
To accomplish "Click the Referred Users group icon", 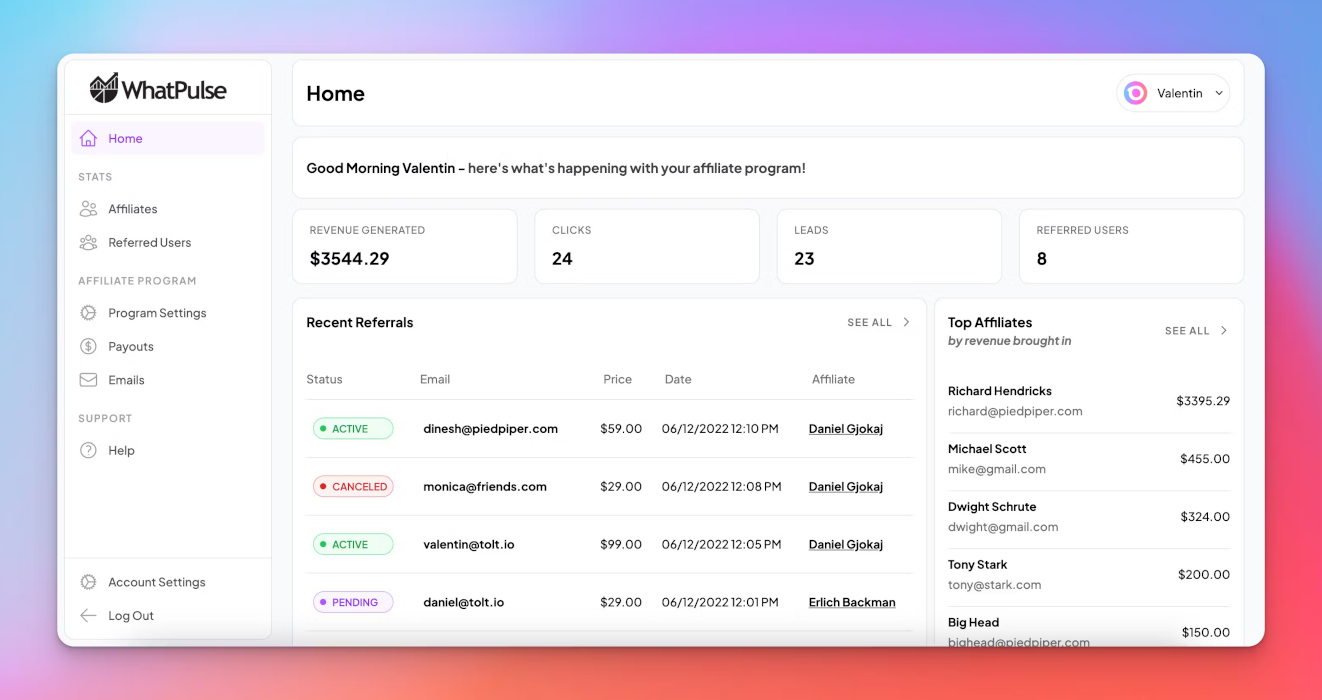I will [x=88, y=243].
